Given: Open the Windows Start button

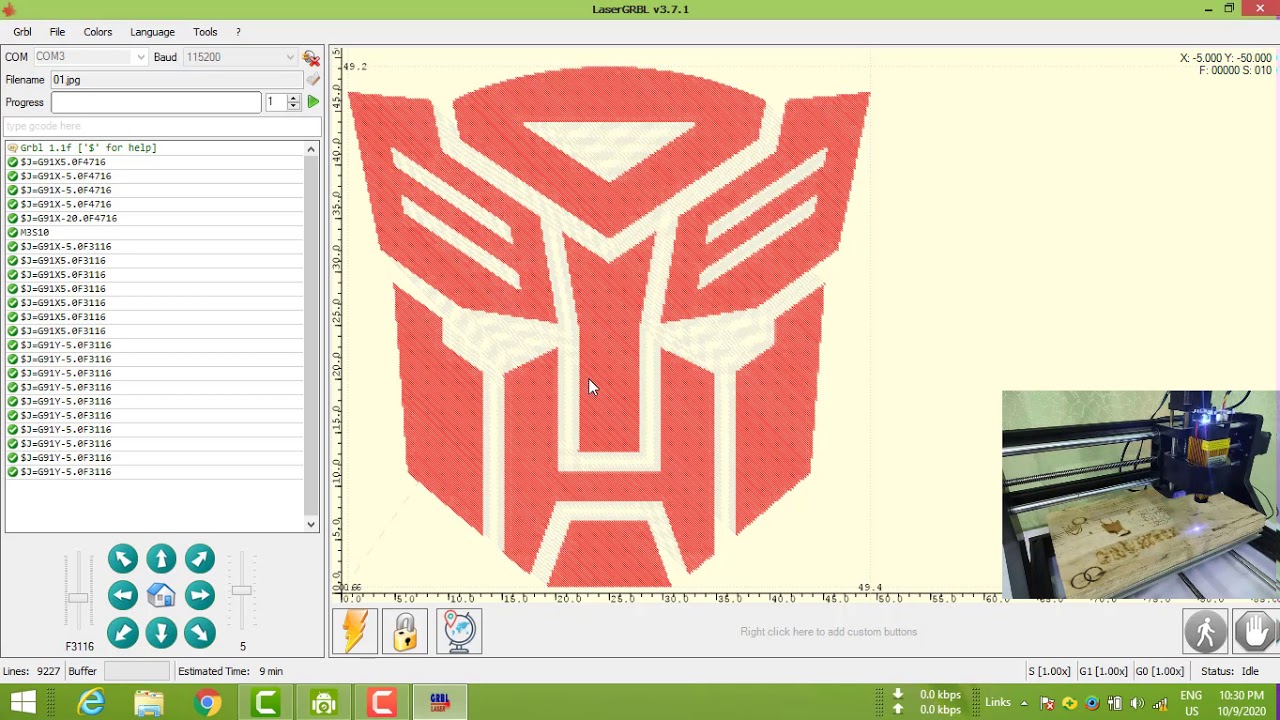Looking at the screenshot, I should pyautogui.click(x=23, y=703).
